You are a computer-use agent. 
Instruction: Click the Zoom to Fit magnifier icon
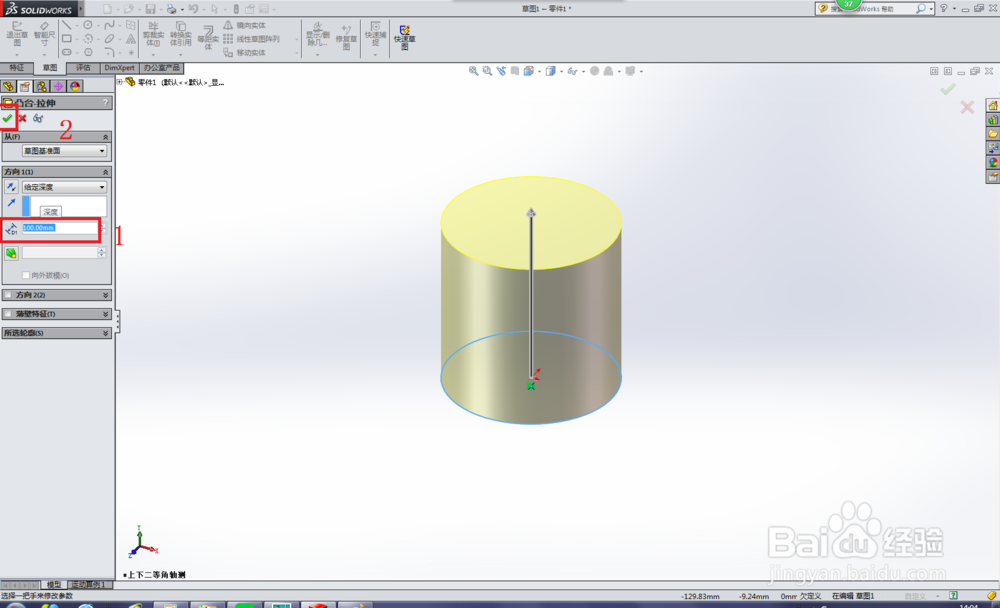click(473, 71)
